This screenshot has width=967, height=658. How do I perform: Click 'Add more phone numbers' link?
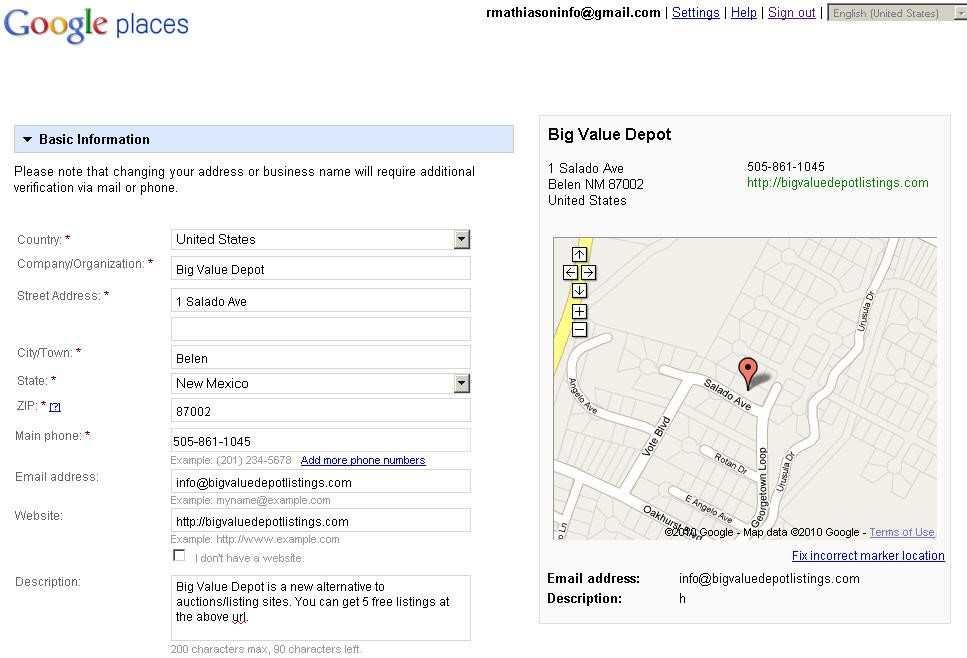point(363,460)
